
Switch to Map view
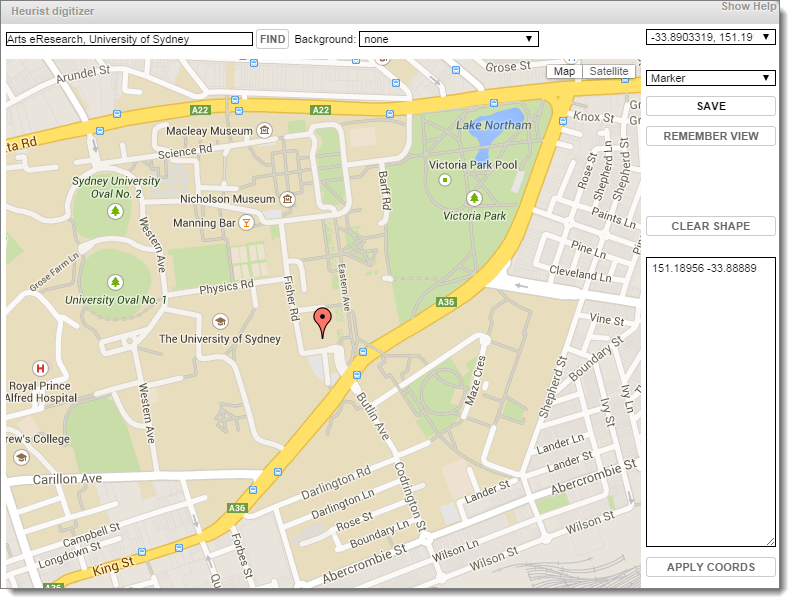pos(564,72)
